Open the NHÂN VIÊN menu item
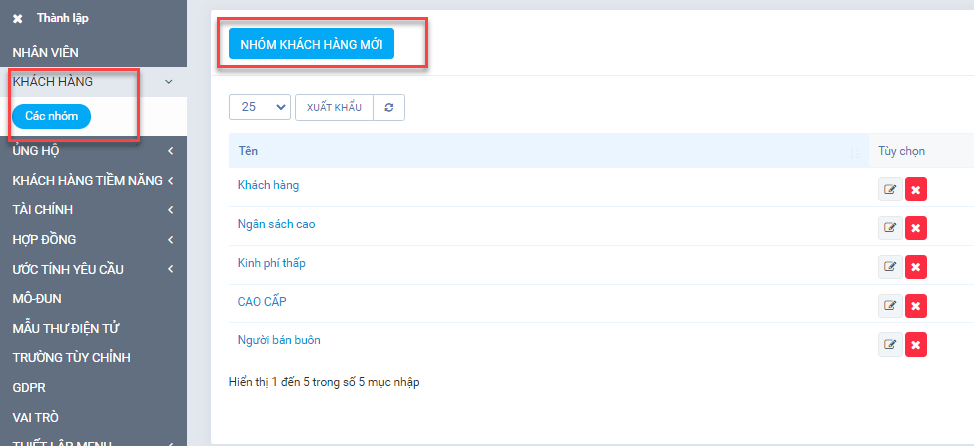The image size is (974, 446). pyautogui.click(x=59, y=51)
